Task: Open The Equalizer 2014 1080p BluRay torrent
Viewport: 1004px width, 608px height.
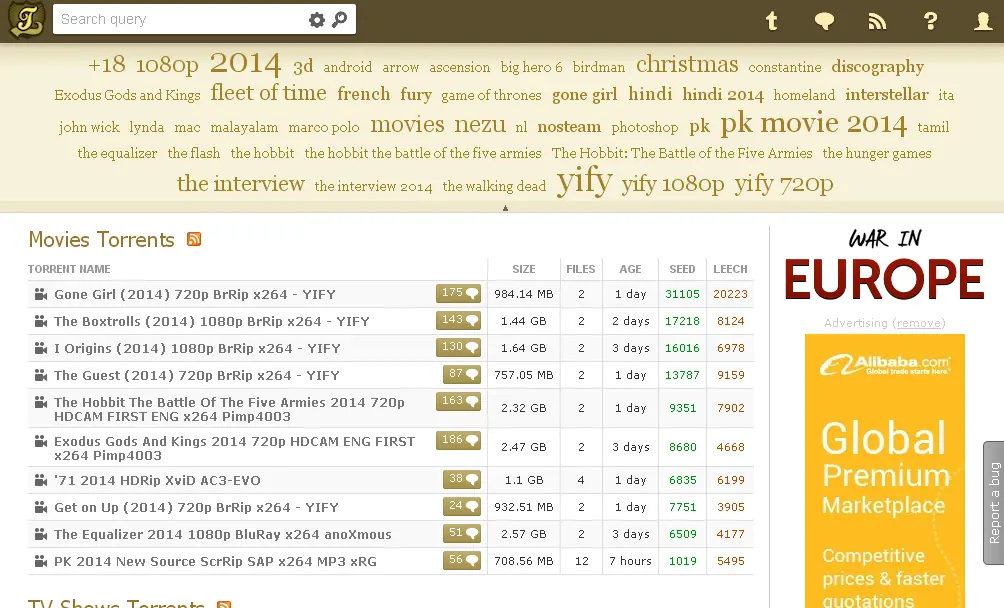Action: point(222,534)
